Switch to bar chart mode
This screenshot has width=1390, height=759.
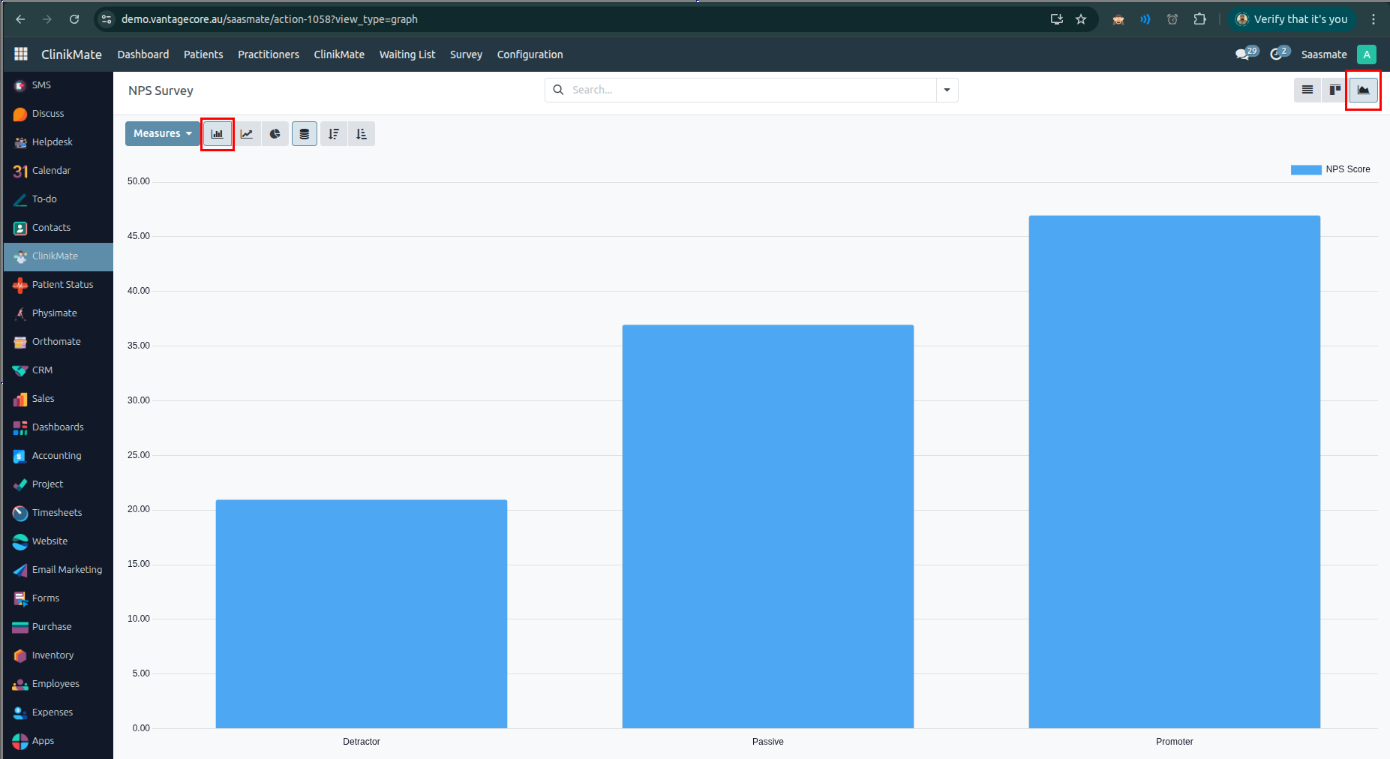pyautogui.click(x=217, y=134)
